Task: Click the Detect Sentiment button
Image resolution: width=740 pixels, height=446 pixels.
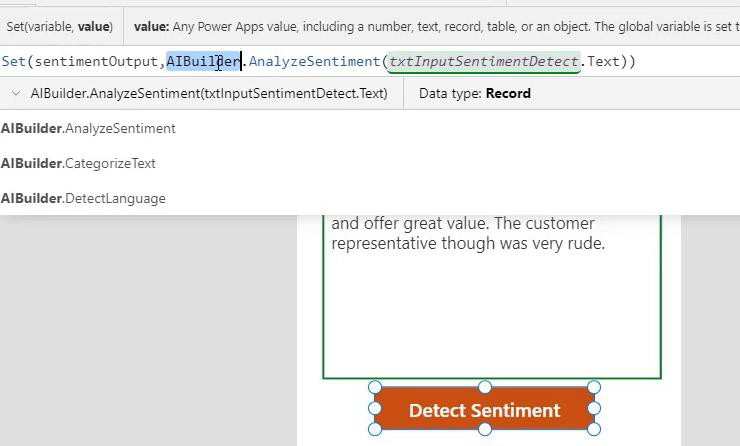Action: click(485, 409)
